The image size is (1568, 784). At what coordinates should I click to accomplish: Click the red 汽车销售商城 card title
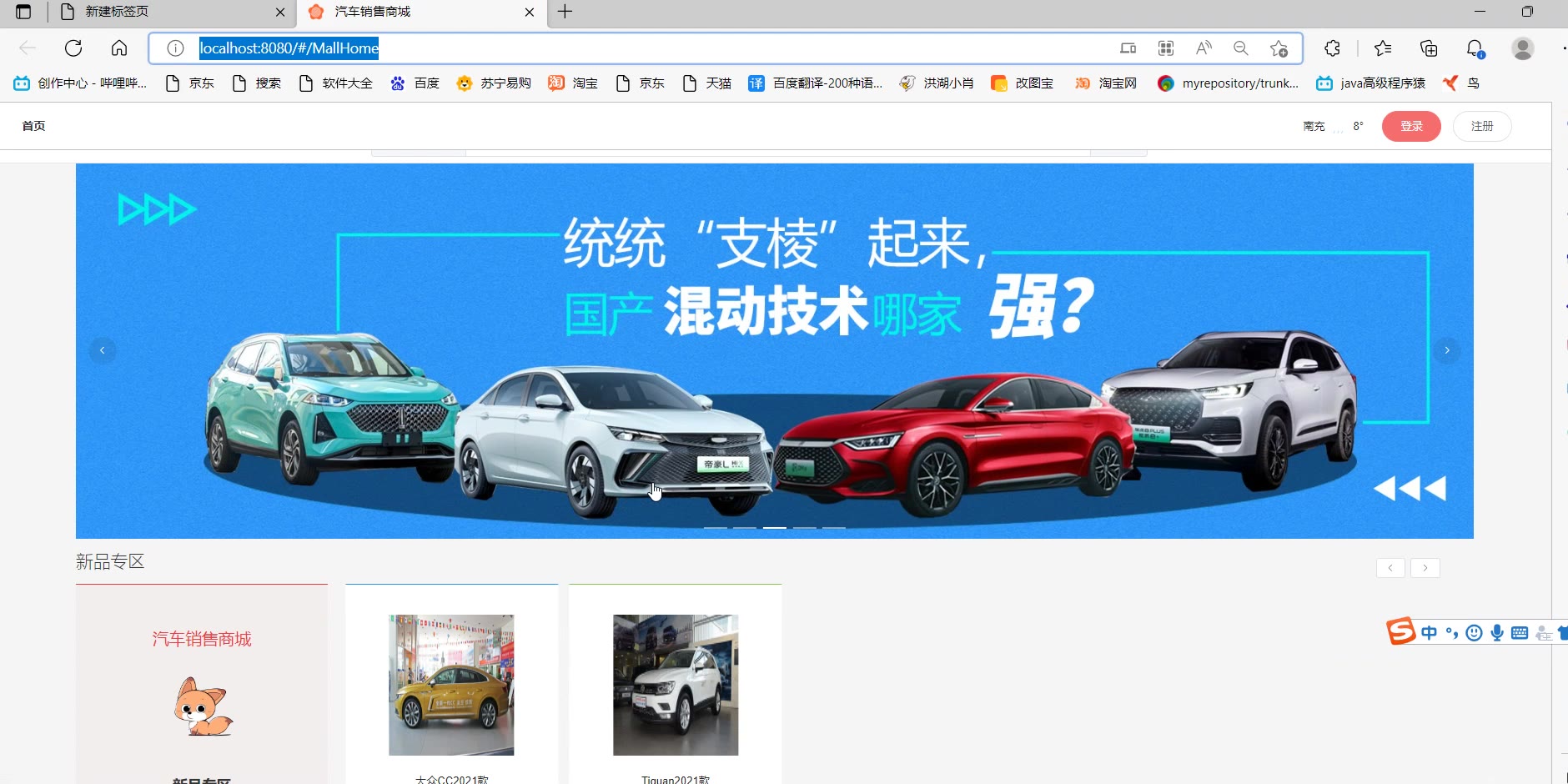coord(202,639)
